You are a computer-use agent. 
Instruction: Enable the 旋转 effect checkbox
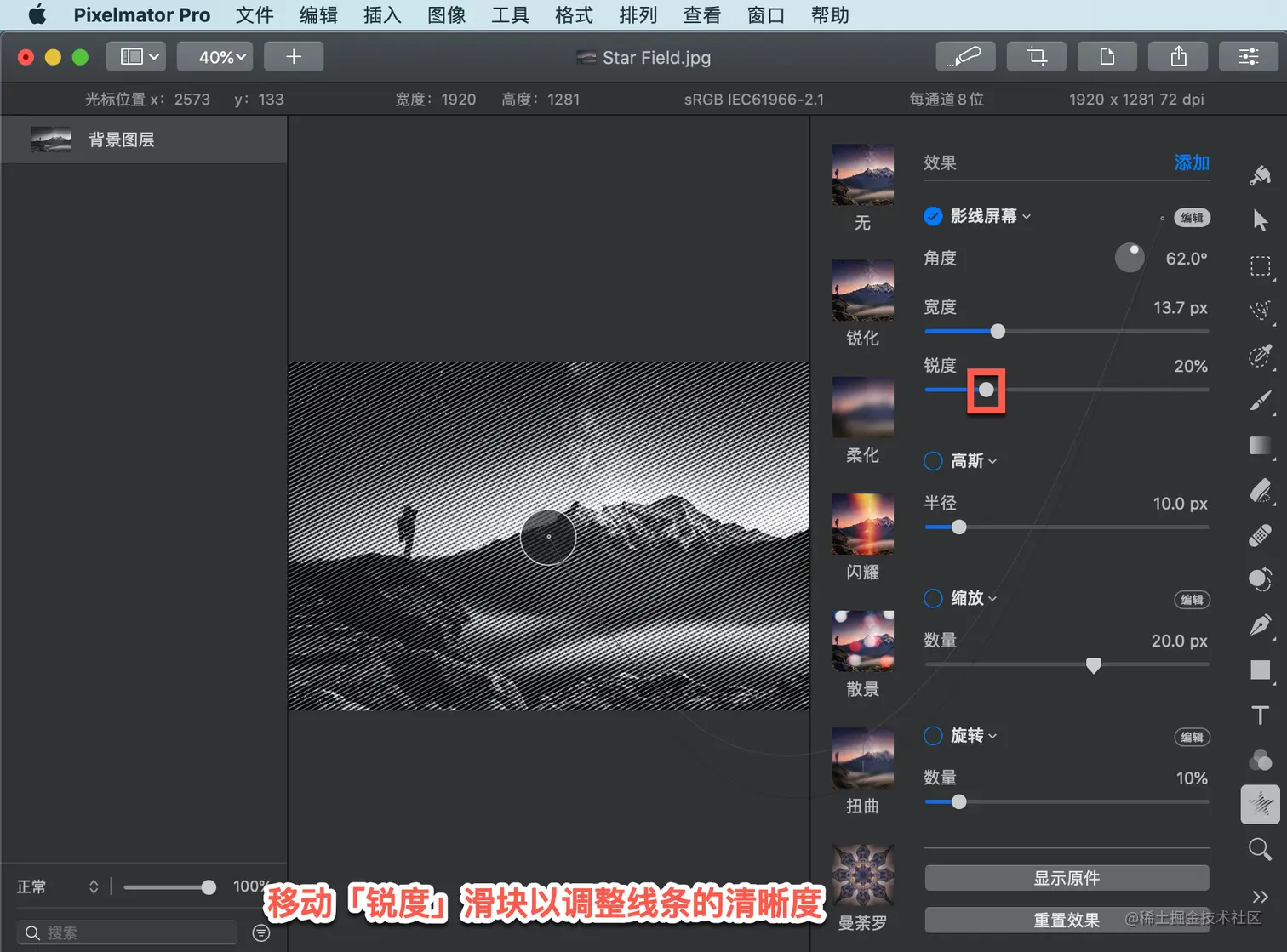(x=933, y=736)
